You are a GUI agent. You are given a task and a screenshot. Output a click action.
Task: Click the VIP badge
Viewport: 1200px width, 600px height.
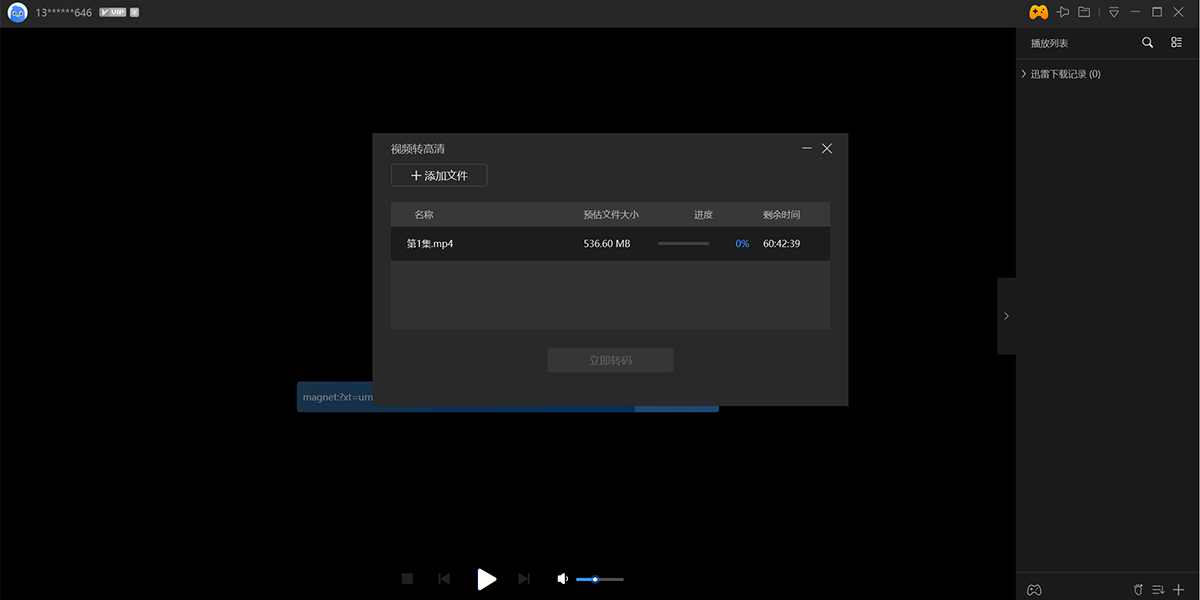112,13
